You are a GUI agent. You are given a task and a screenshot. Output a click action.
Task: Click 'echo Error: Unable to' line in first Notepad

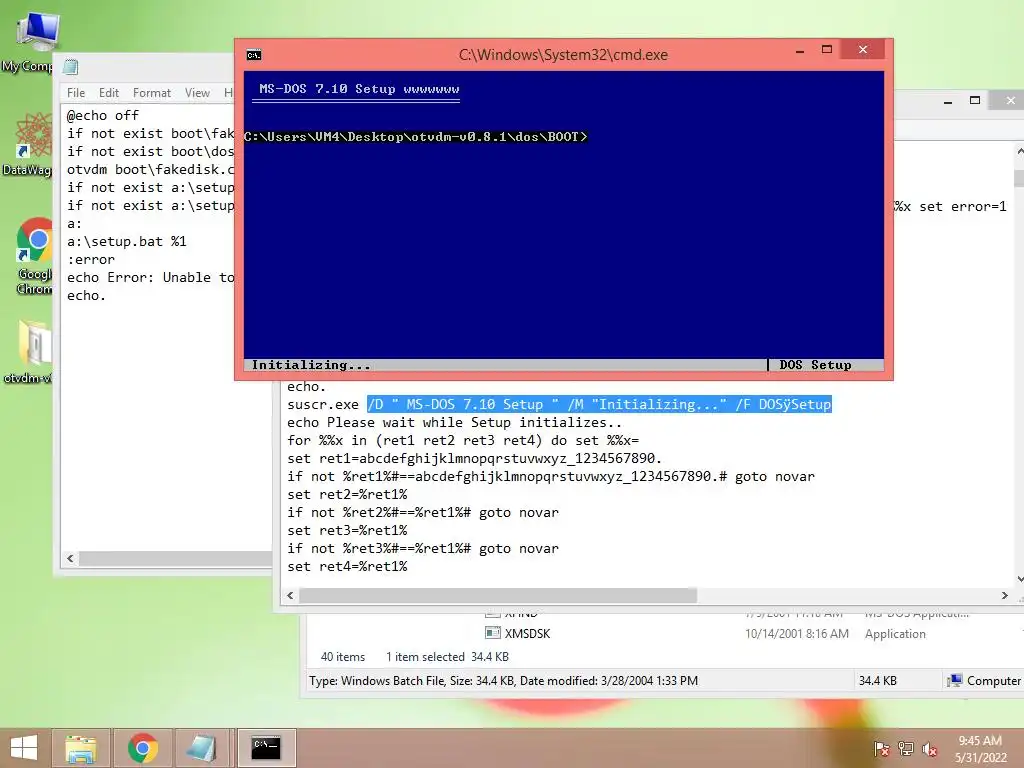(x=151, y=278)
